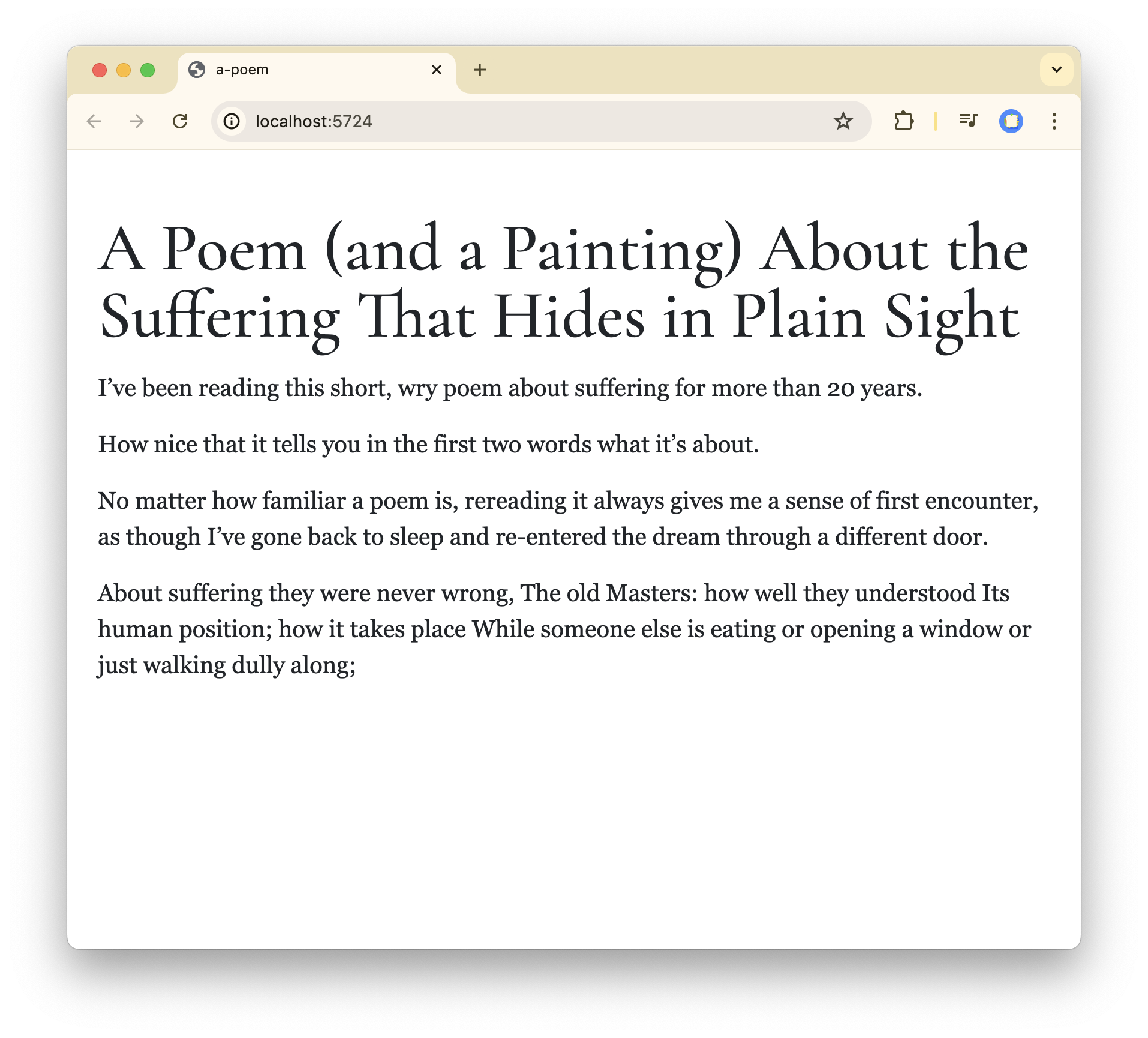Reload the localhost page
Viewport: 1148px width, 1038px height.
180,122
